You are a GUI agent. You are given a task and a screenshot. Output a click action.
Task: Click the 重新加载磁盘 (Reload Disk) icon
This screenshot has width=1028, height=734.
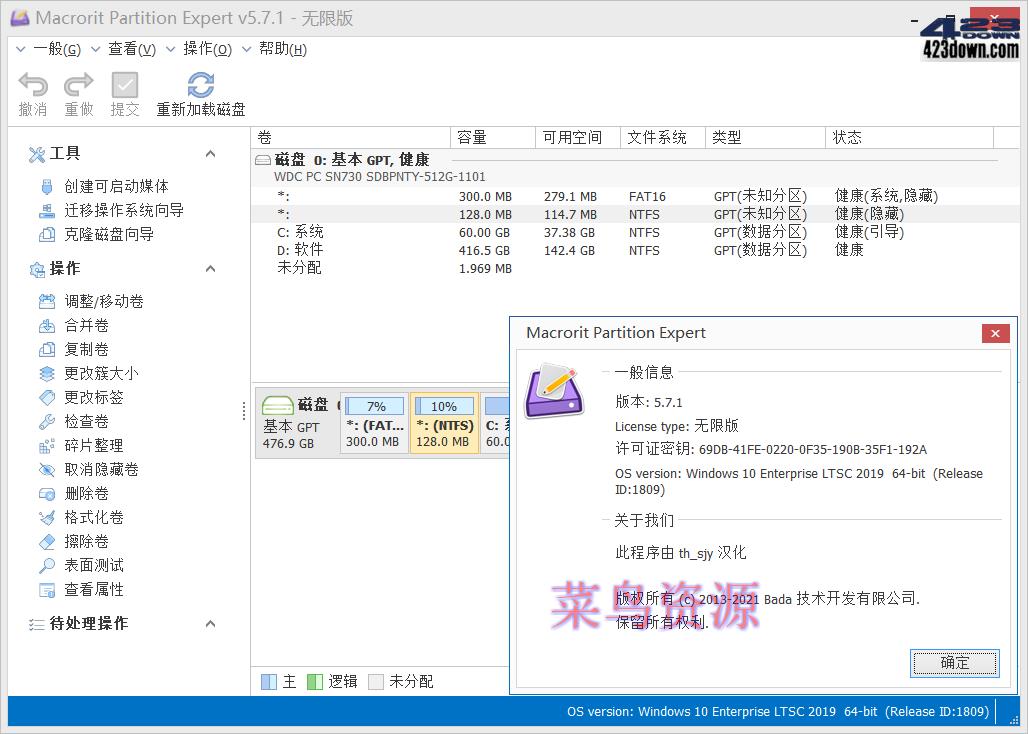[x=199, y=92]
